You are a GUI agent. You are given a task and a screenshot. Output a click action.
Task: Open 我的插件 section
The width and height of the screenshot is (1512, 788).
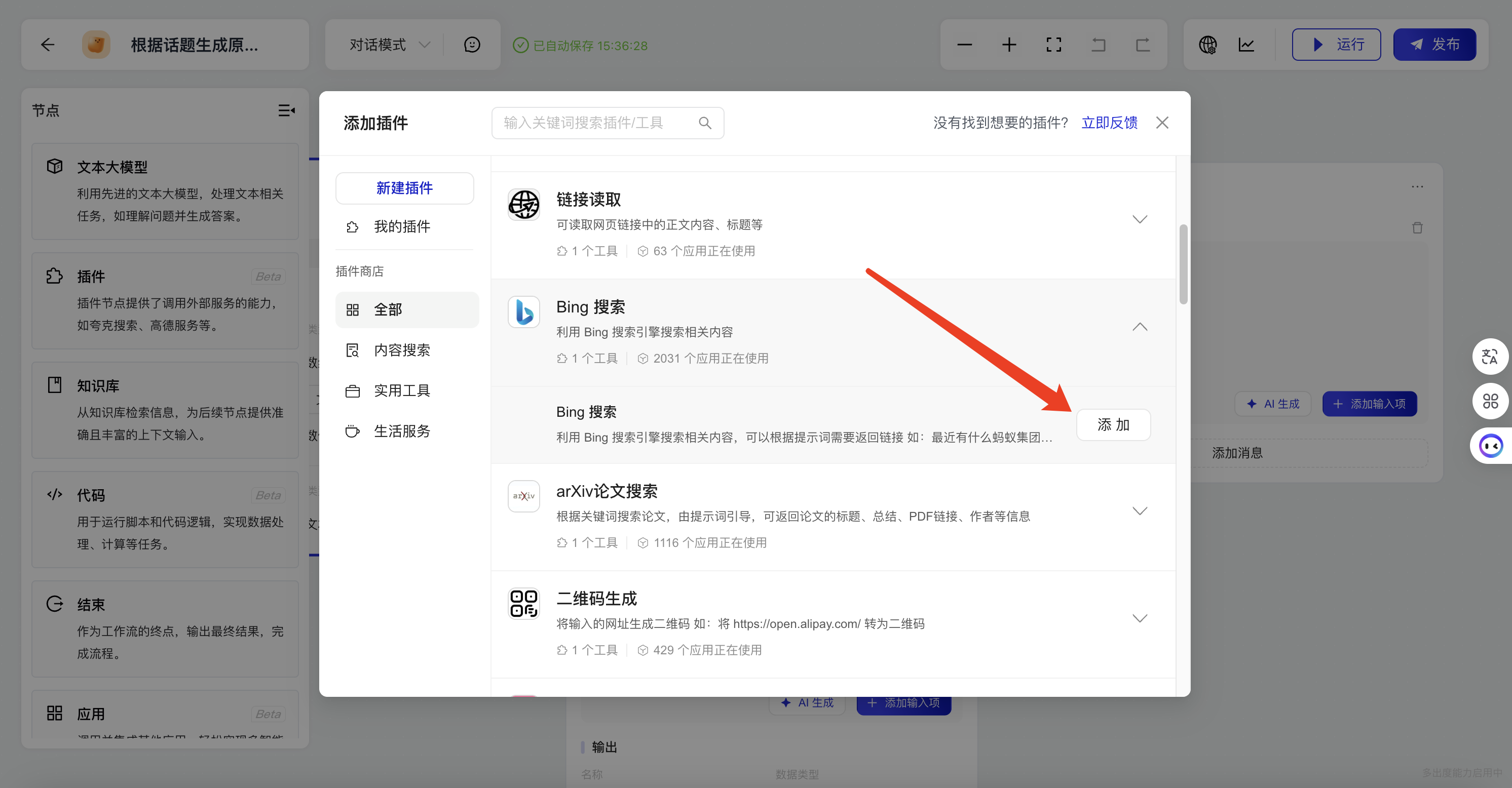point(402,226)
